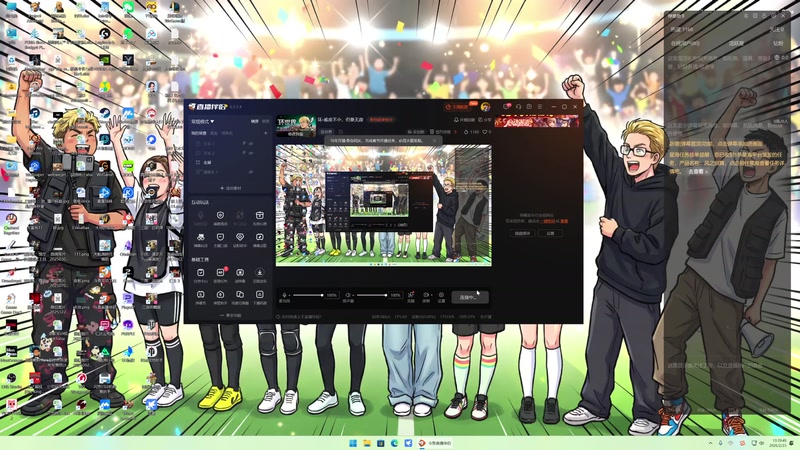
Task: Edit the second source in the scene list
Action: click(x=244, y=153)
